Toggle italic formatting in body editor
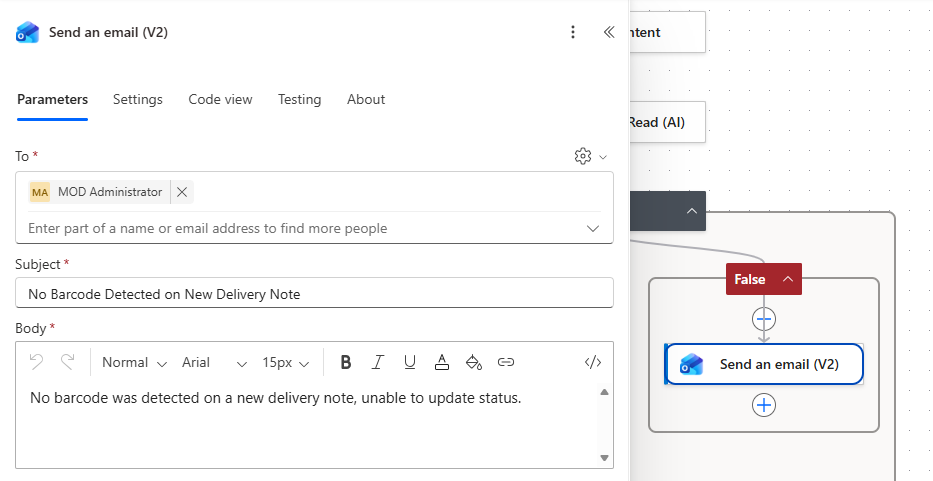933x481 pixels. point(377,362)
